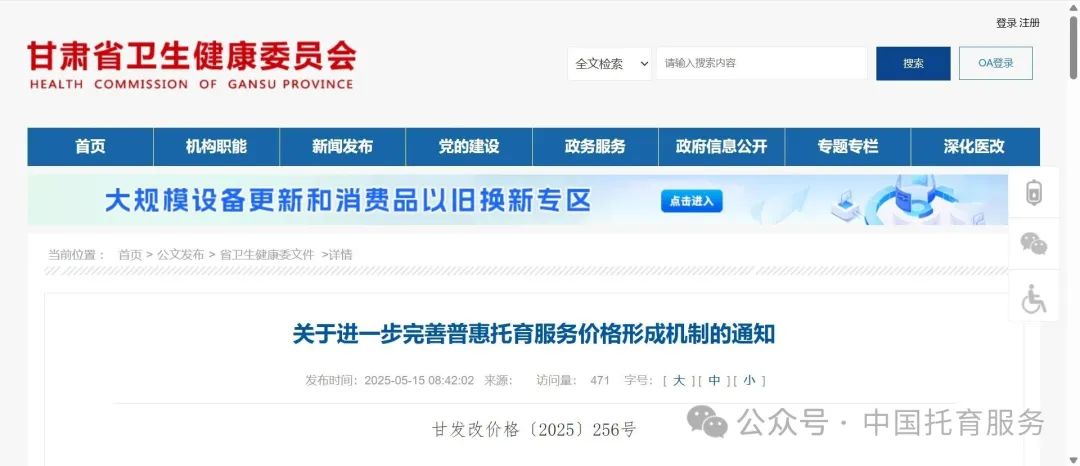Select 政务服务 in the navigation bar
The image size is (1080, 466).
pyautogui.click(x=595, y=147)
